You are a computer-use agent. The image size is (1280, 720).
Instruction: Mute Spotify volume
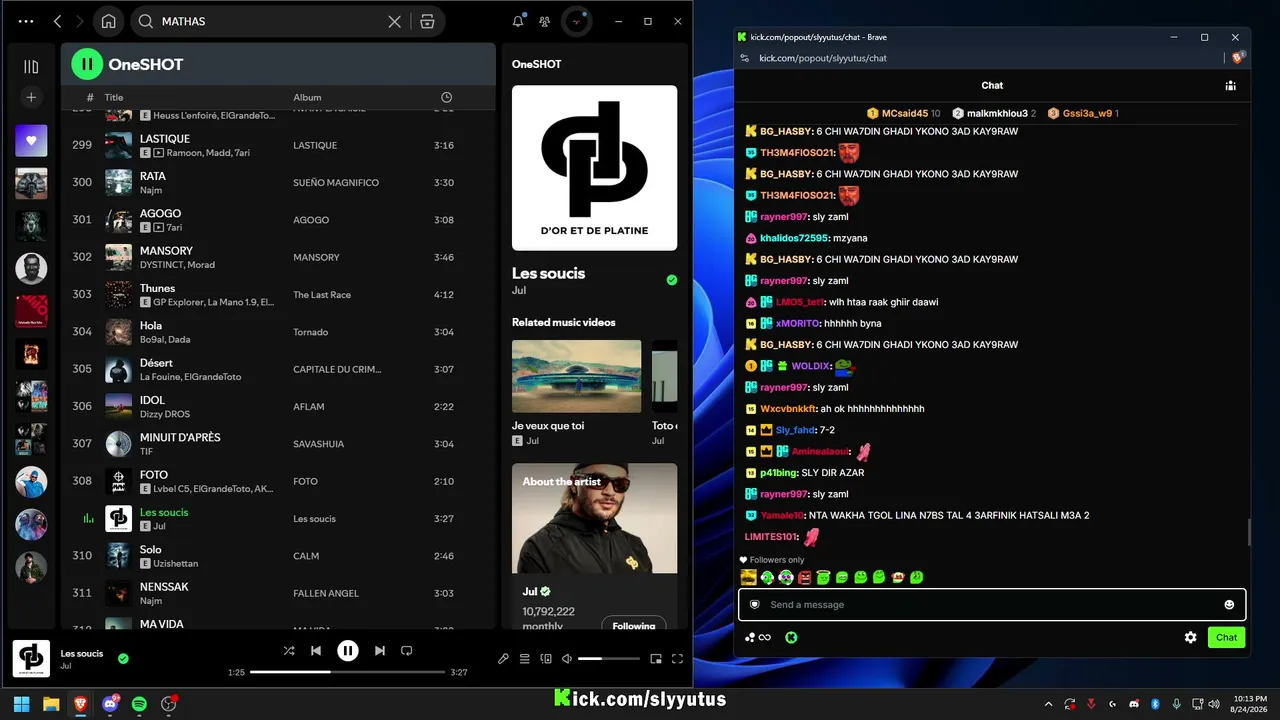coord(567,659)
